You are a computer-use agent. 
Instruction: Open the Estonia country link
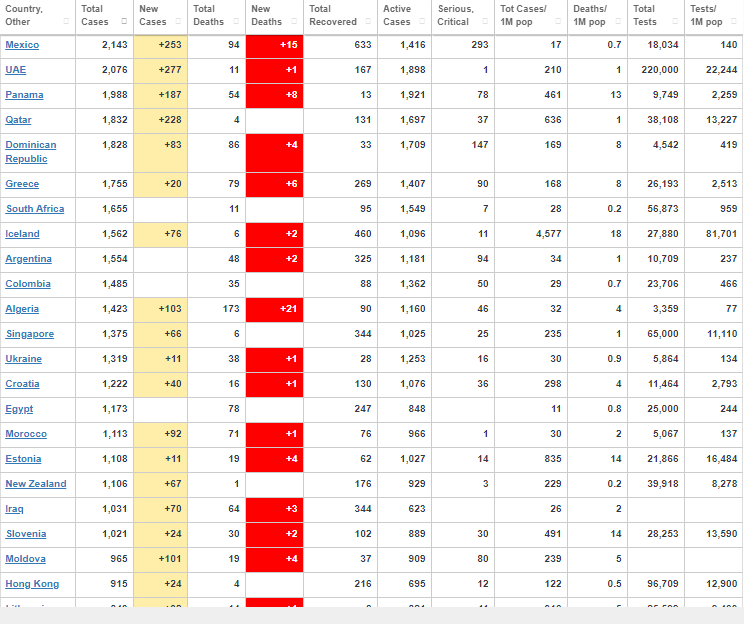point(23,459)
